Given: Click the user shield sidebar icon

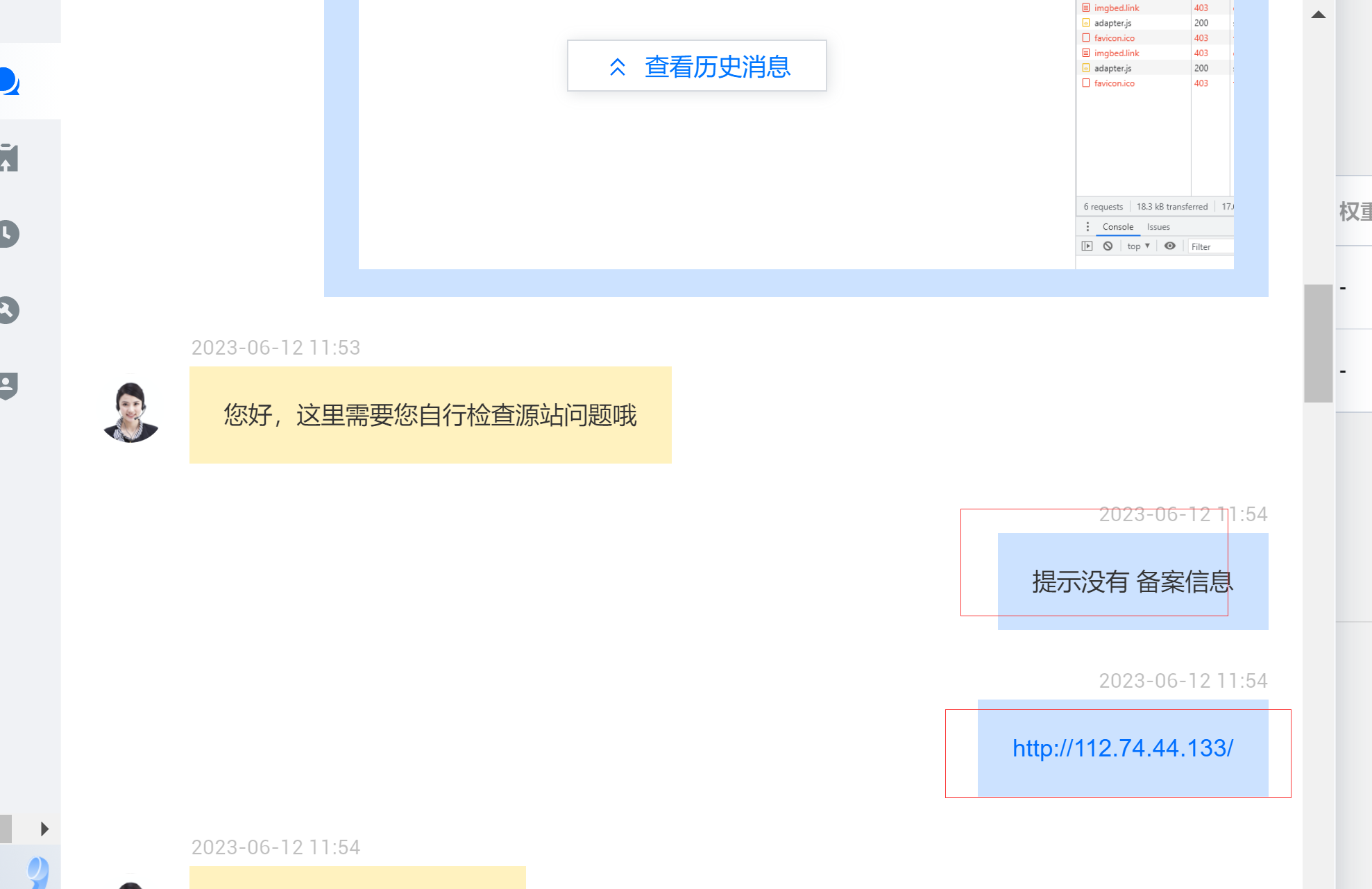Looking at the screenshot, I should (x=9, y=385).
